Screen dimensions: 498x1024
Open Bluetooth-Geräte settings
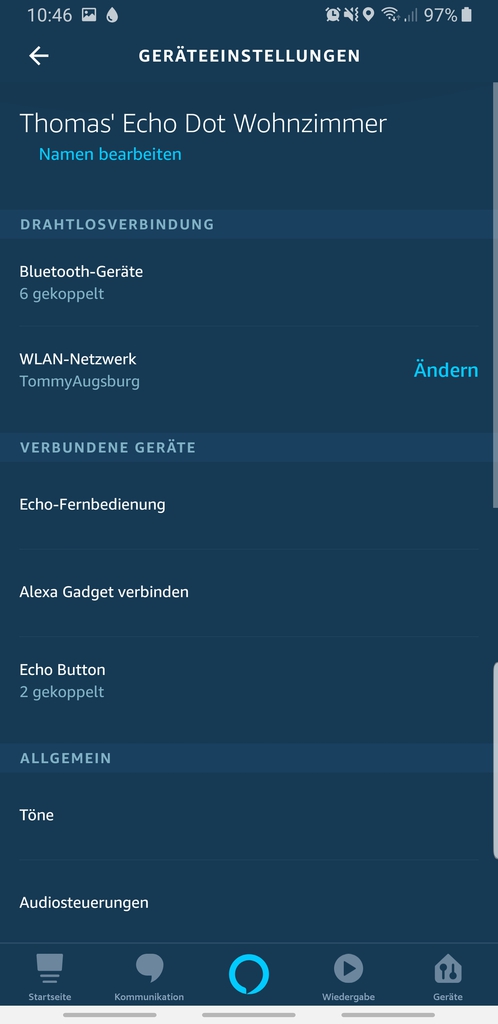(x=249, y=282)
